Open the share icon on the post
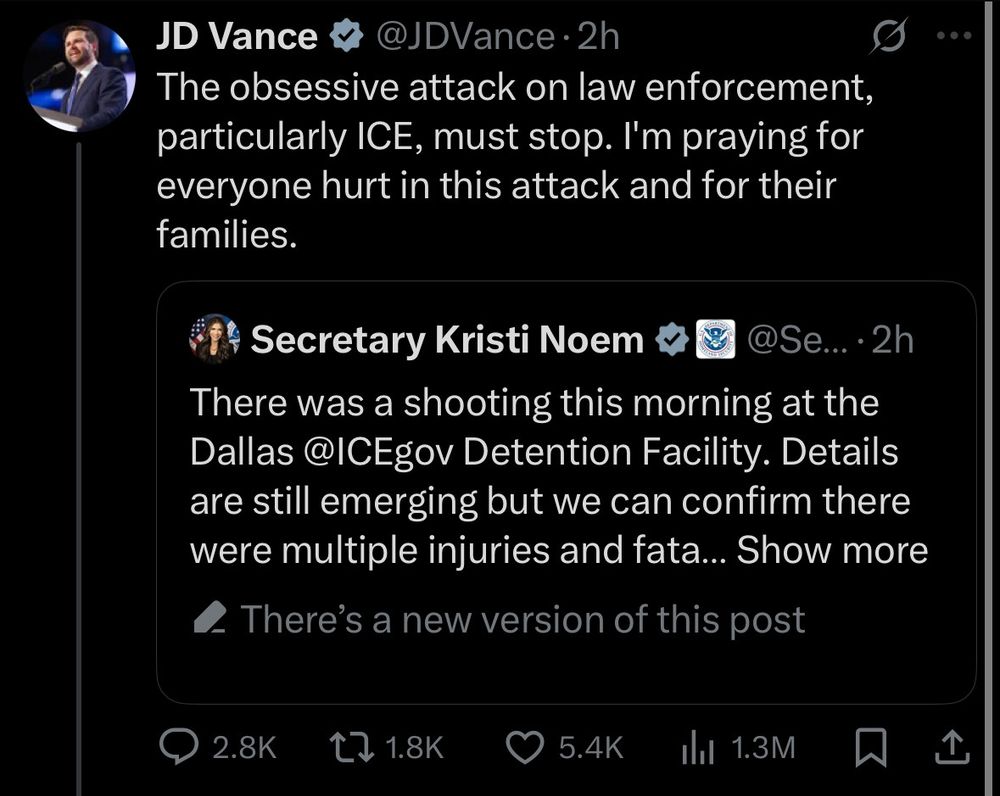 pyautogui.click(x=952, y=745)
